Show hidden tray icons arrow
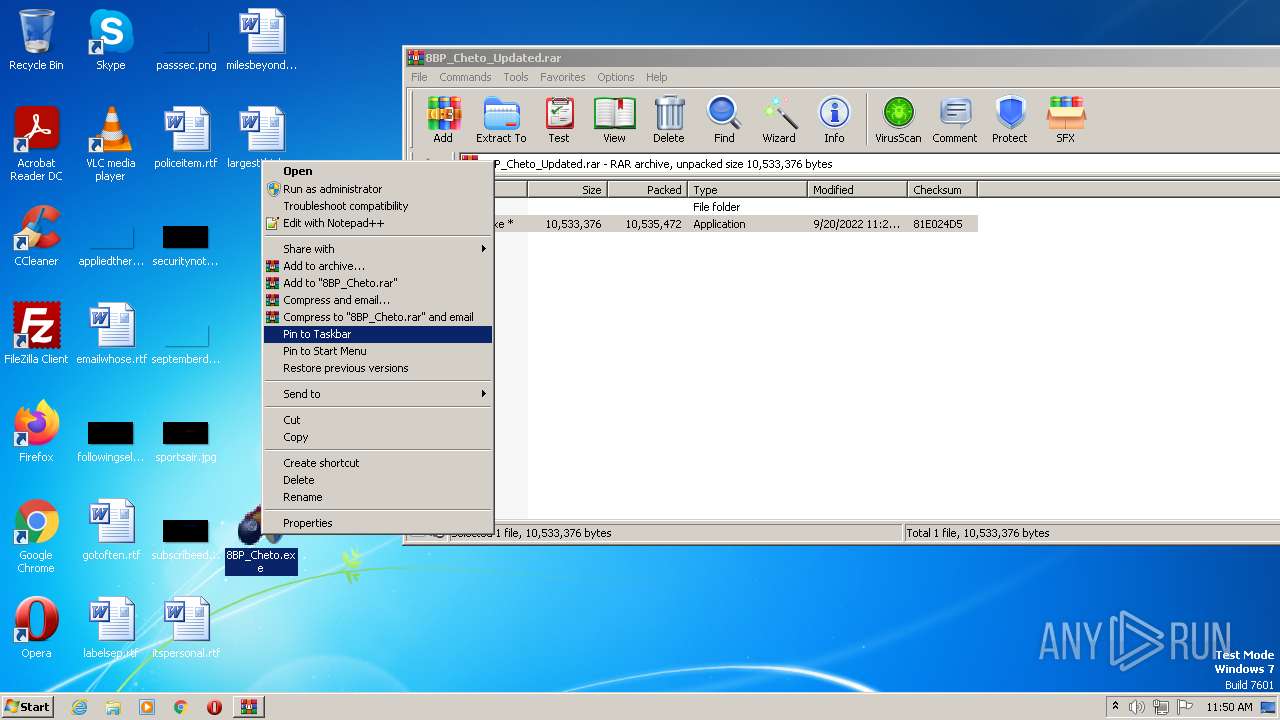Image resolution: width=1280 pixels, height=720 pixels. [1115, 706]
